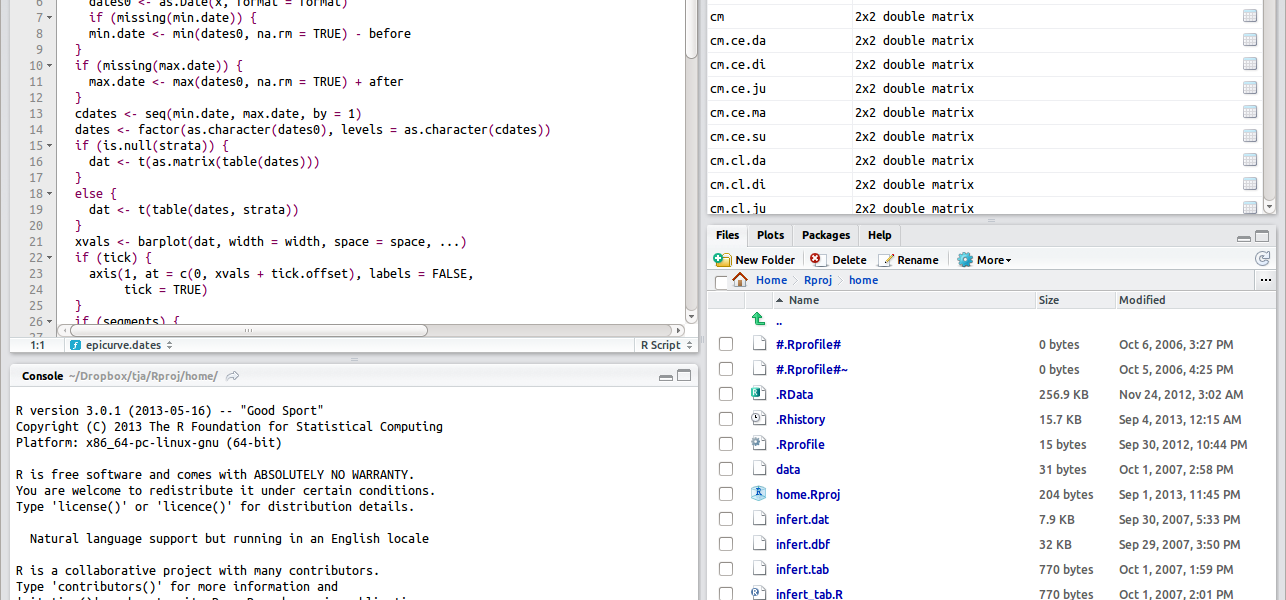1286x600 pixels.
Task: Click the view-current-directory arrow beside Console path
Action: tap(233, 376)
